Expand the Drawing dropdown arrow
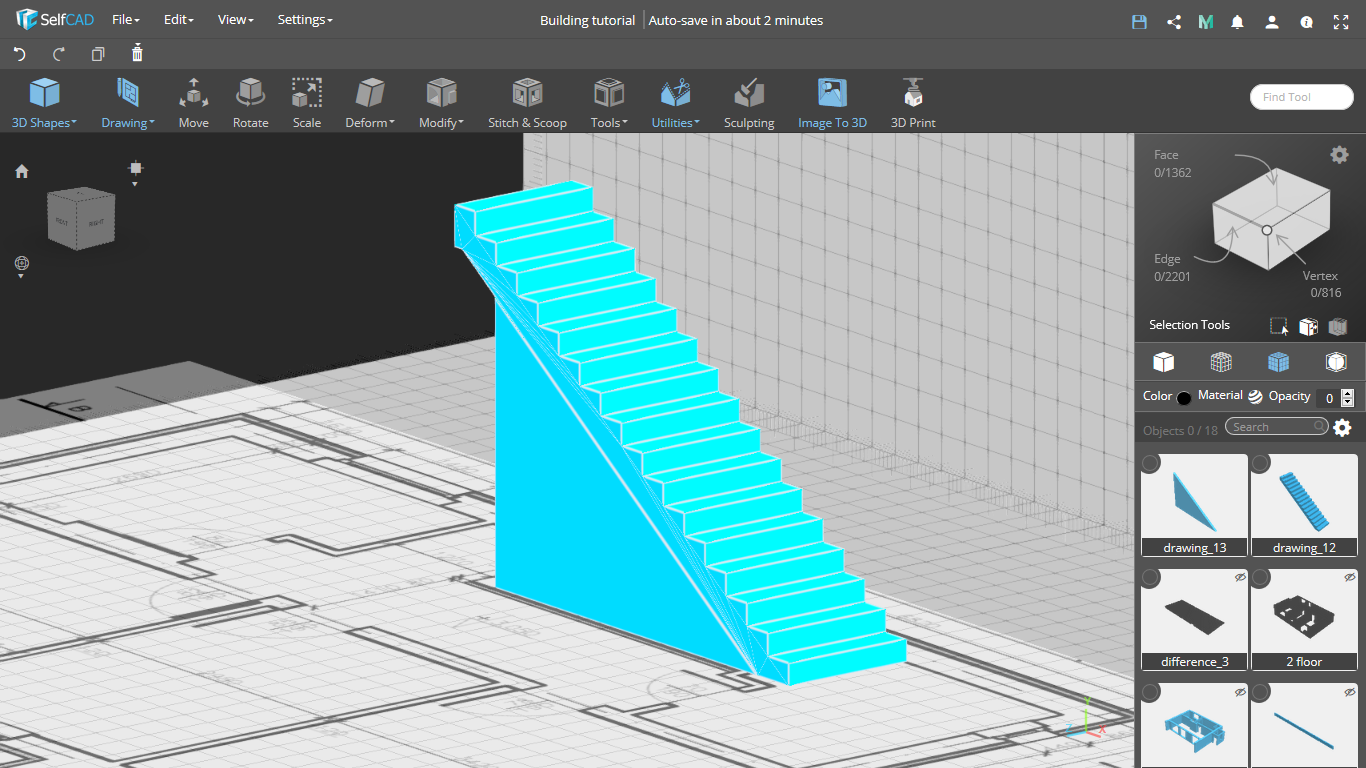This screenshot has height=768, width=1366. pos(151,123)
